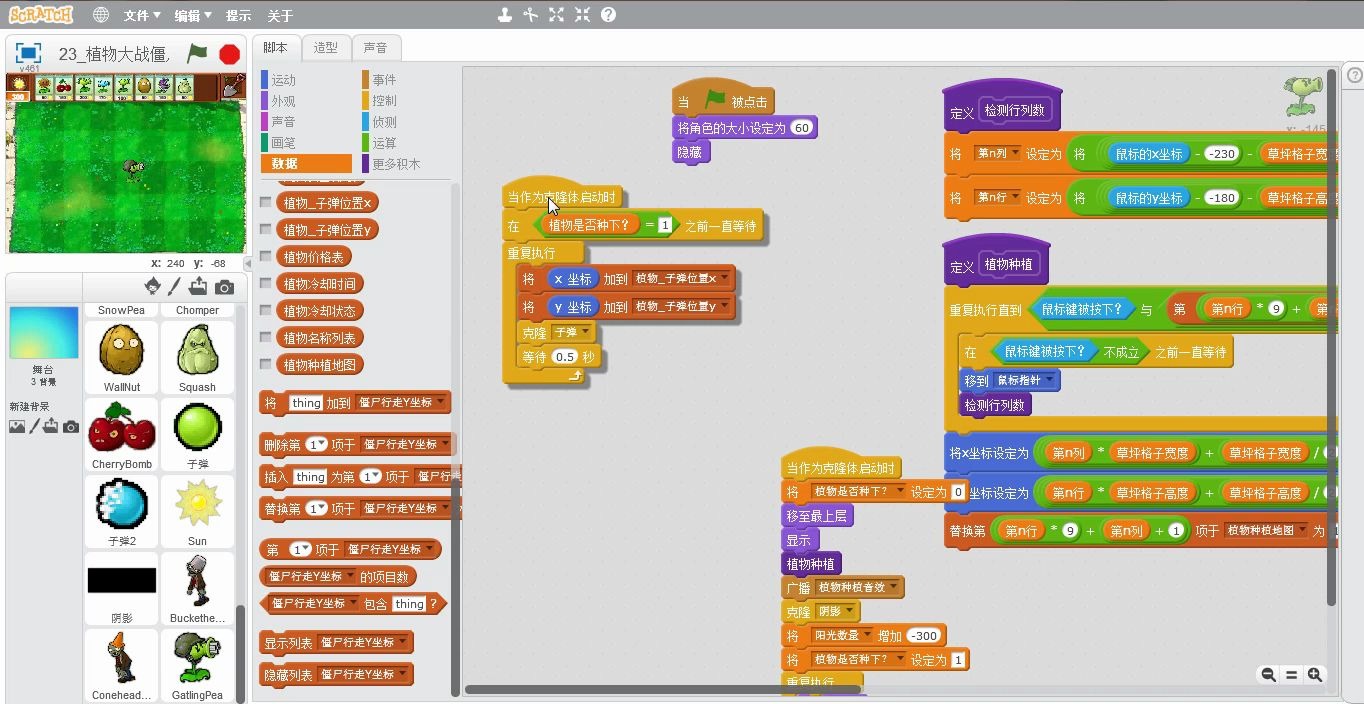The width and height of the screenshot is (1364, 704).
Task: Open 外观 block category
Action: click(x=284, y=100)
